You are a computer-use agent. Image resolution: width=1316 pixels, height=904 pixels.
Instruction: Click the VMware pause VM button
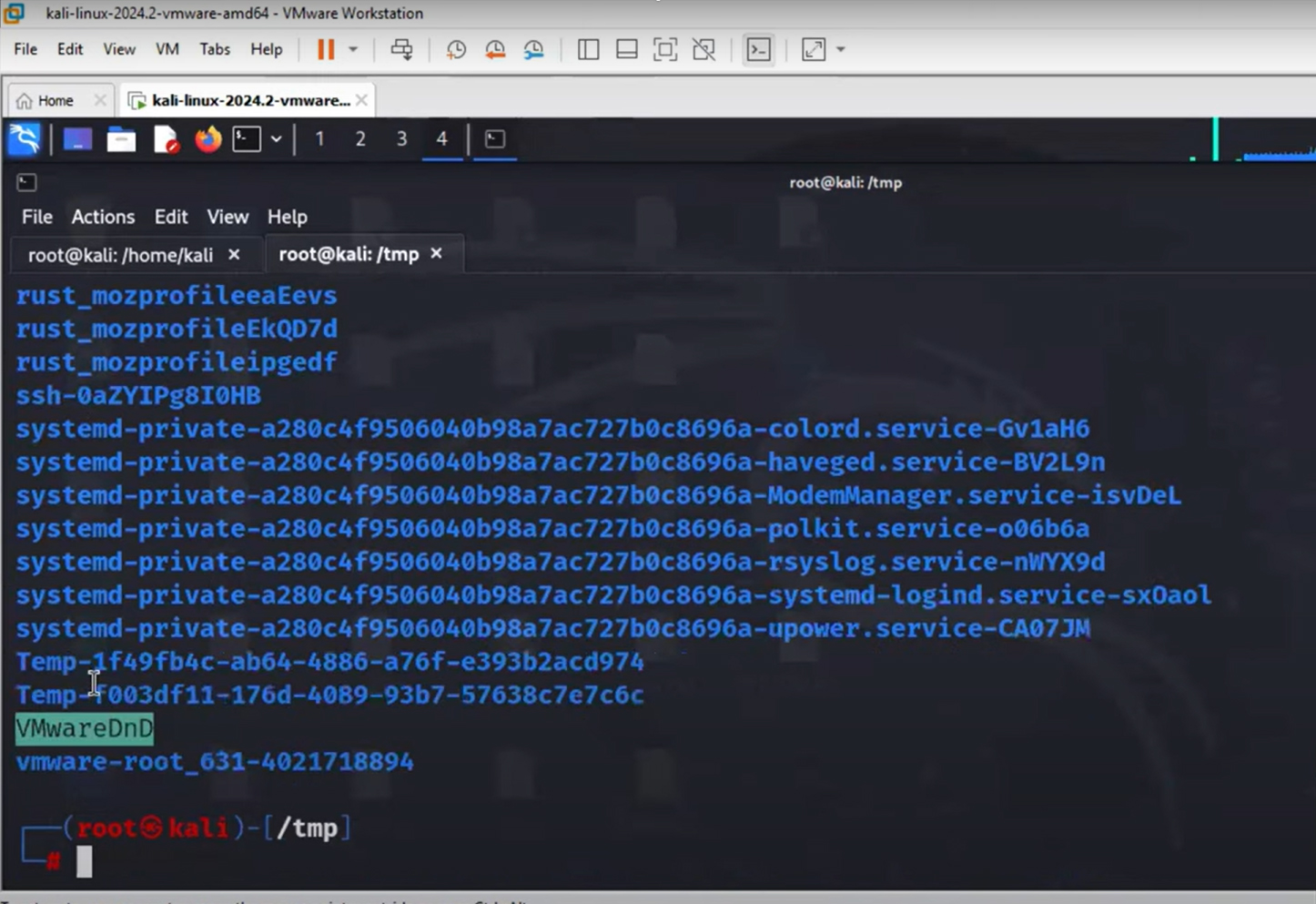[326, 49]
